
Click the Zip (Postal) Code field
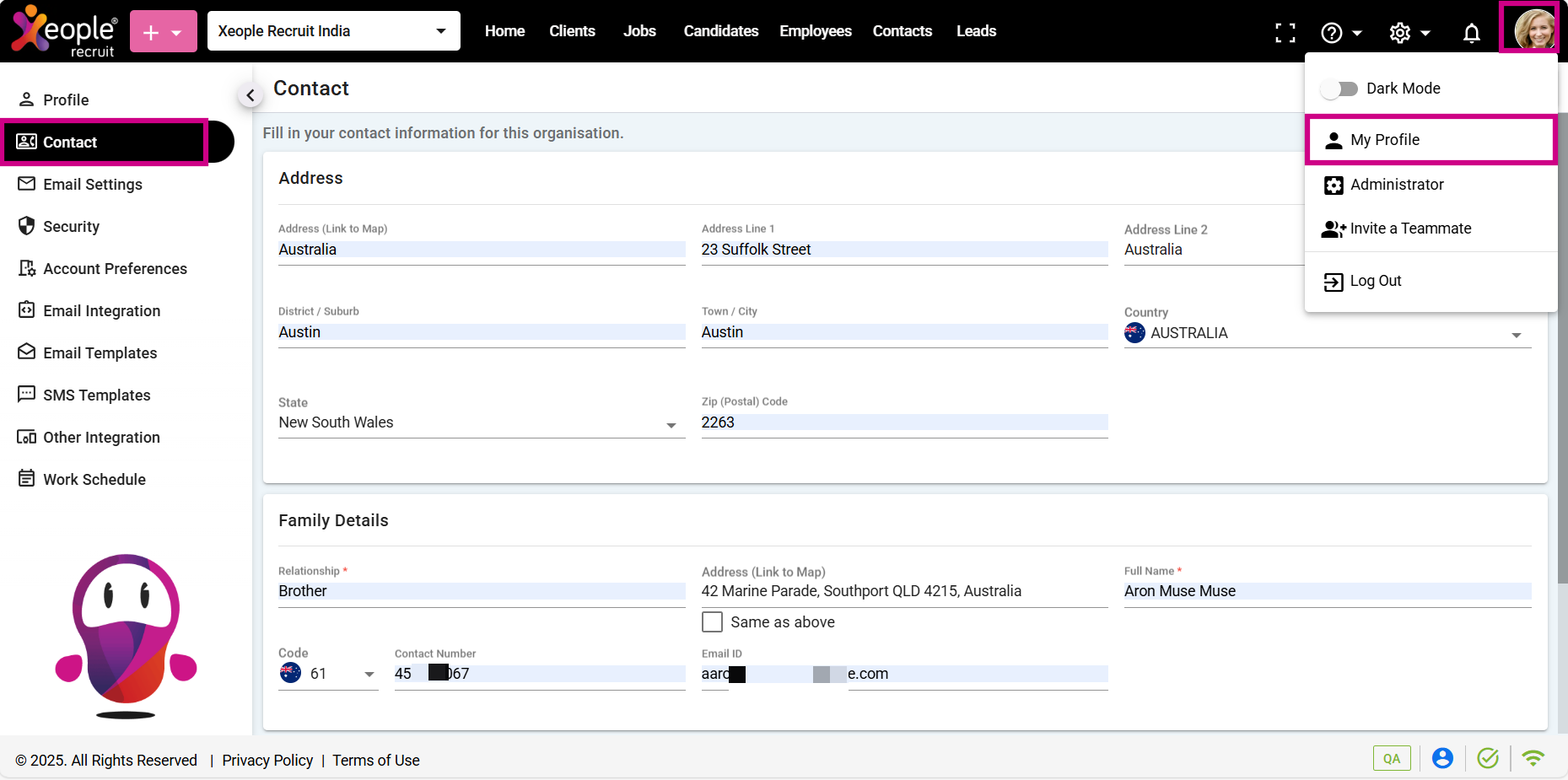click(903, 422)
